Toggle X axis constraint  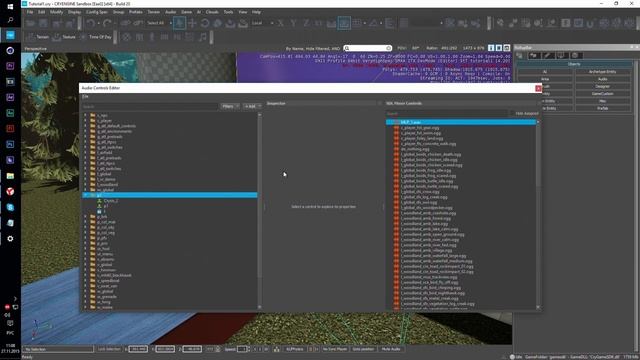tap(280, 23)
